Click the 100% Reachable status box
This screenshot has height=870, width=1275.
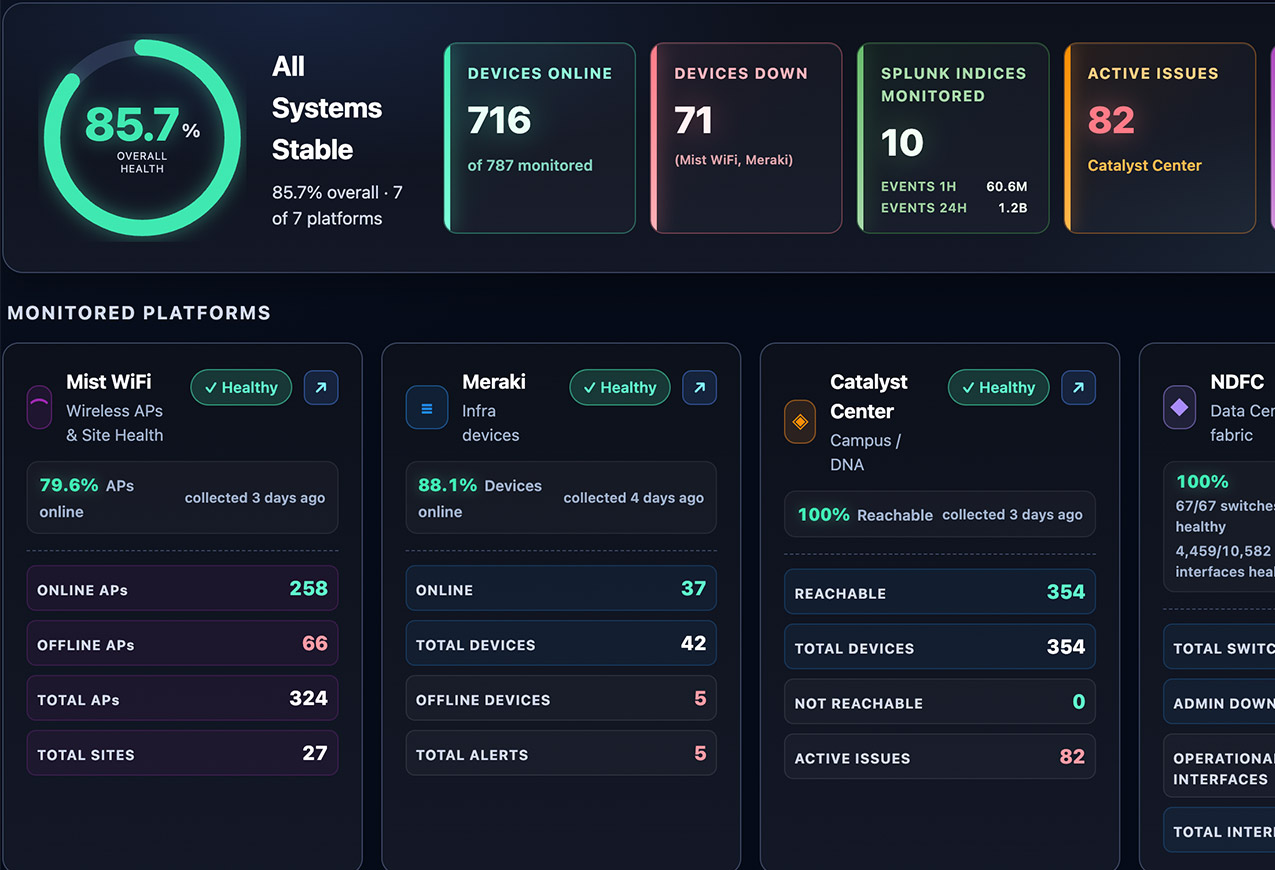(940, 514)
